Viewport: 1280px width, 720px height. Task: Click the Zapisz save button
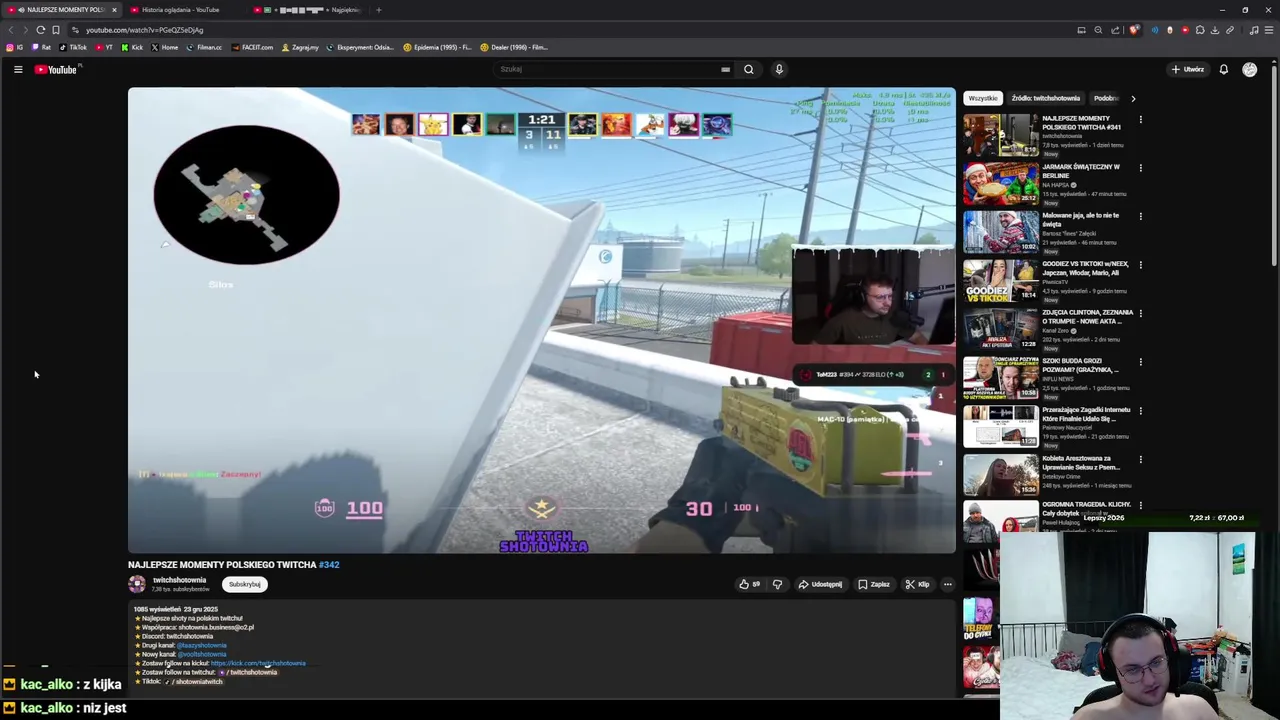click(x=873, y=584)
